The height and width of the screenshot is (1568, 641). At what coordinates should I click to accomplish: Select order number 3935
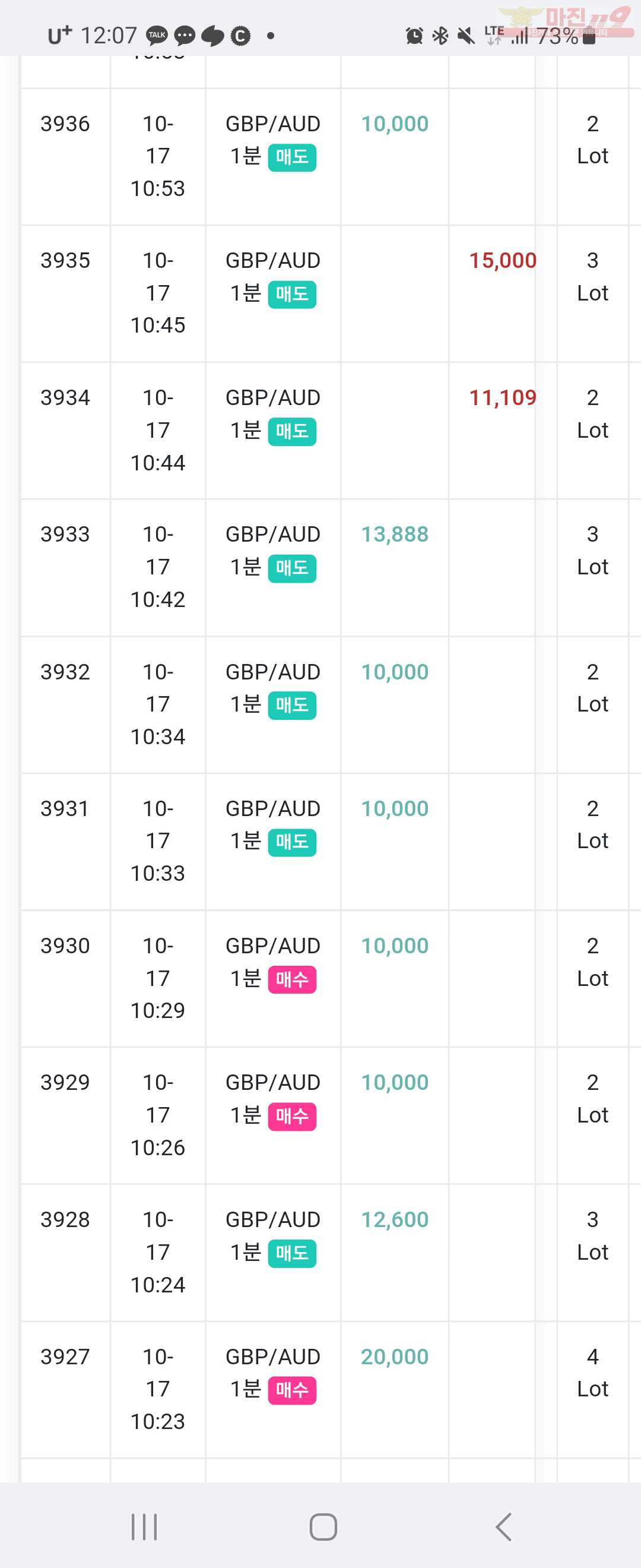pos(65,261)
